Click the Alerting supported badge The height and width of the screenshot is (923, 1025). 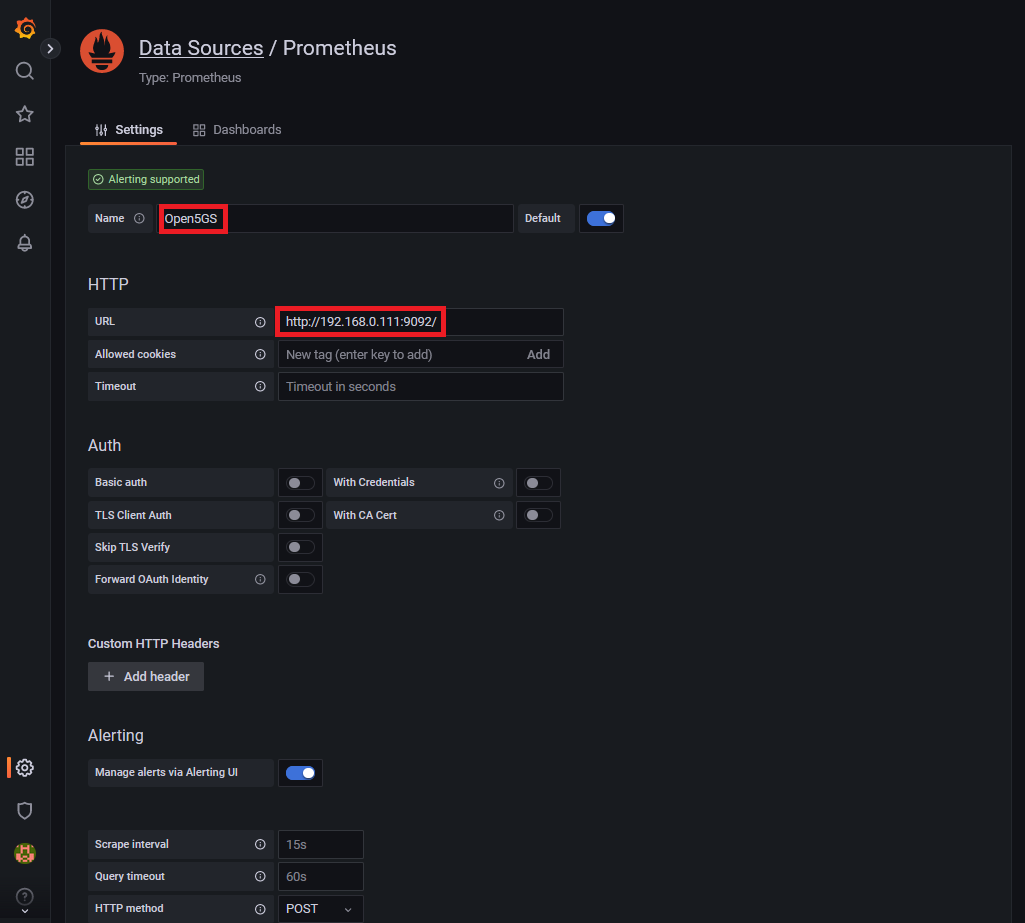pyautogui.click(x=146, y=179)
